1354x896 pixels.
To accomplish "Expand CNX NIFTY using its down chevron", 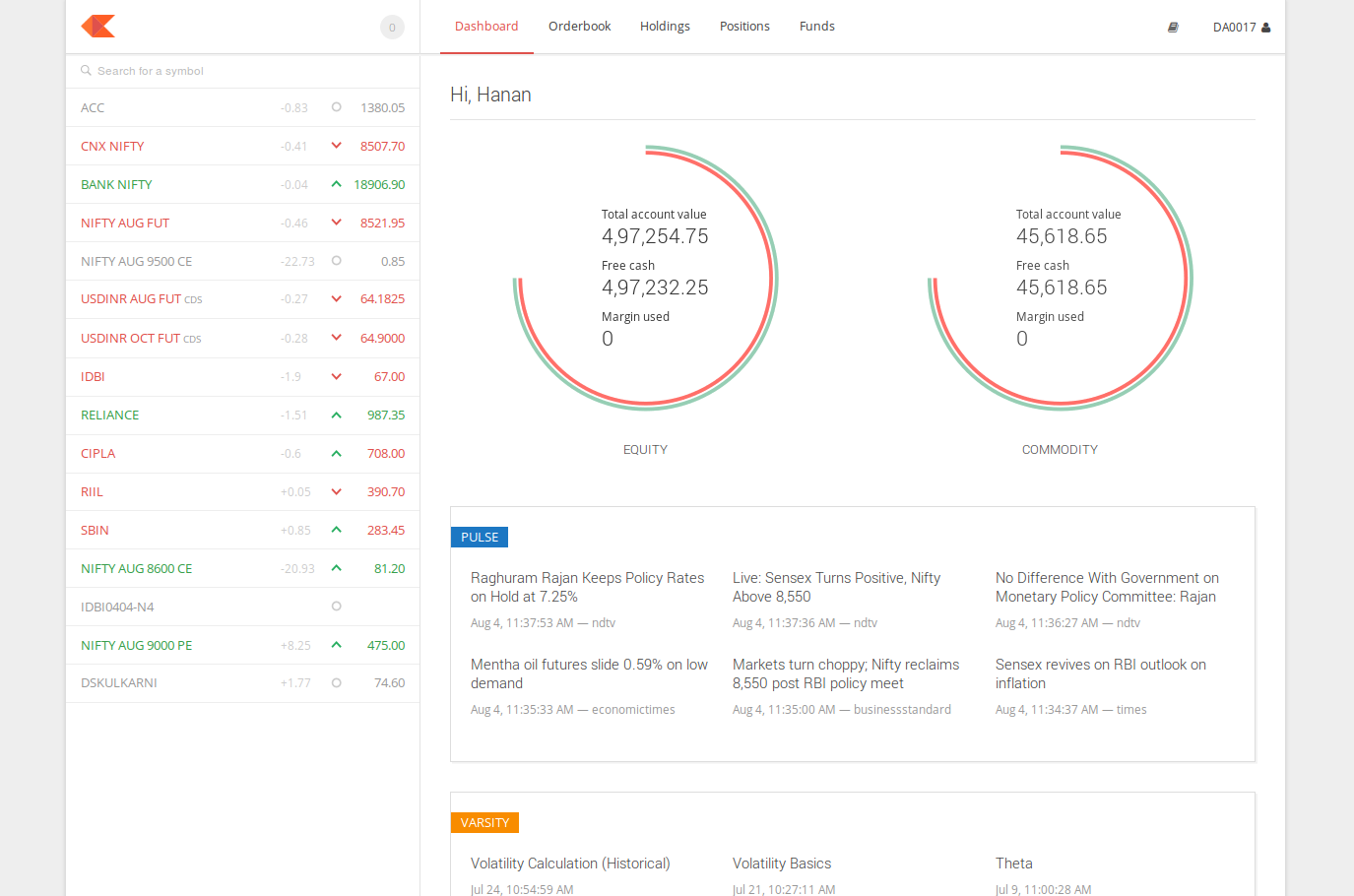I will (x=336, y=146).
